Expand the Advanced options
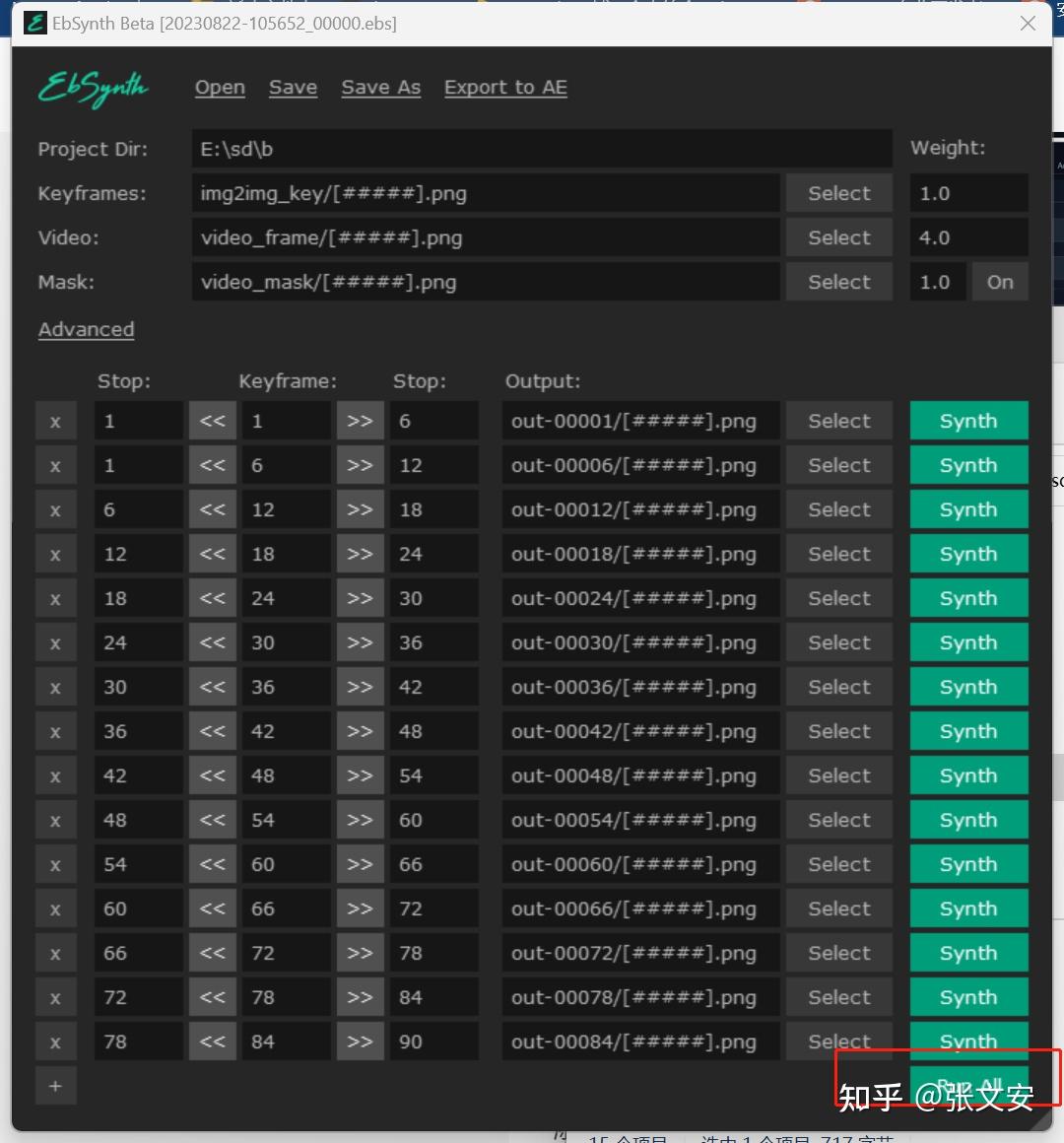Image resolution: width=1064 pixels, height=1143 pixels. [x=86, y=329]
